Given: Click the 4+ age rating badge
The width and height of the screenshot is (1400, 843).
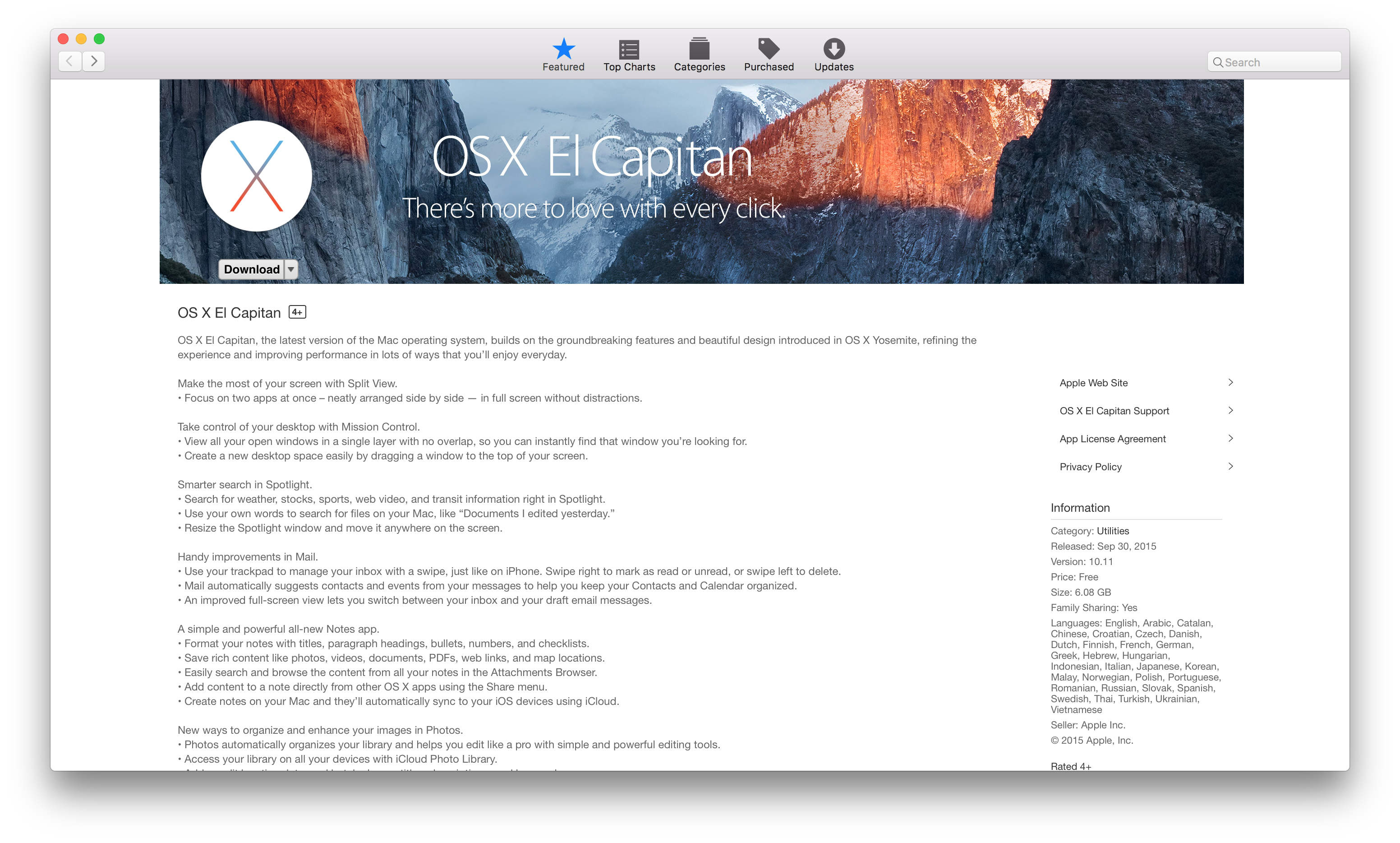Looking at the screenshot, I should (x=297, y=312).
